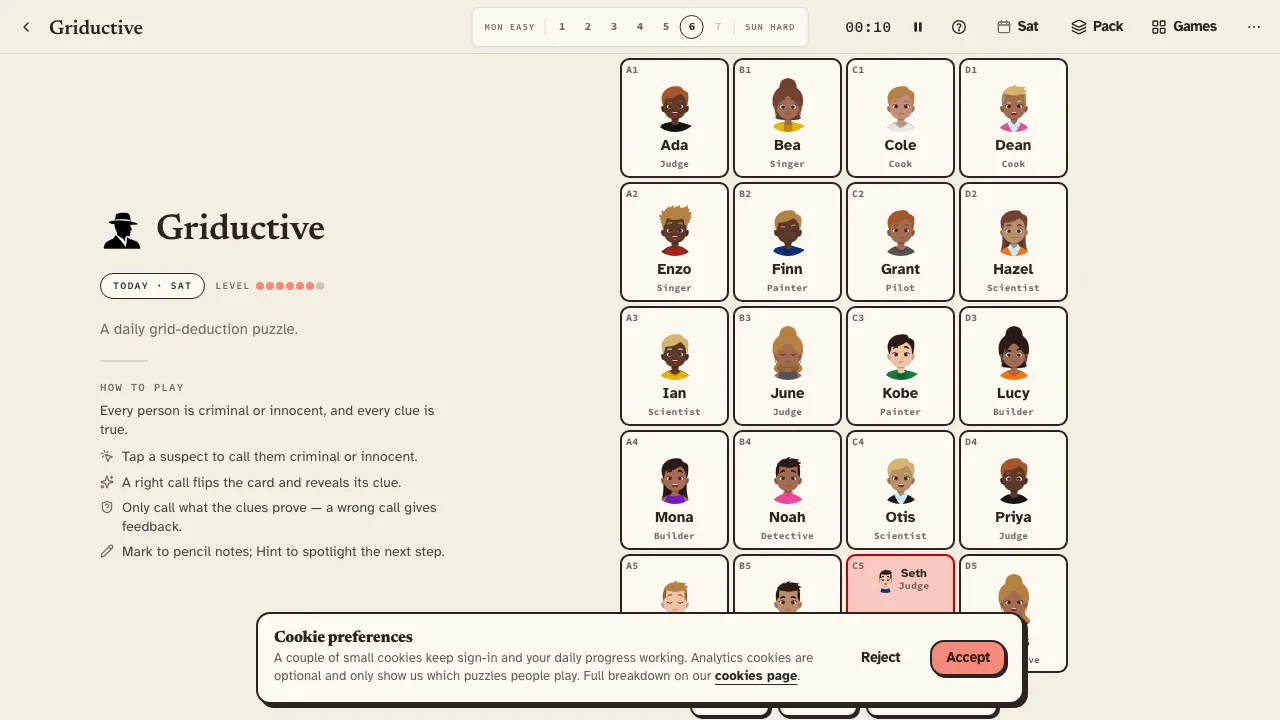Tap Noah the Detective card
Image resolution: width=1280 pixels, height=720 pixels.
click(787, 490)
